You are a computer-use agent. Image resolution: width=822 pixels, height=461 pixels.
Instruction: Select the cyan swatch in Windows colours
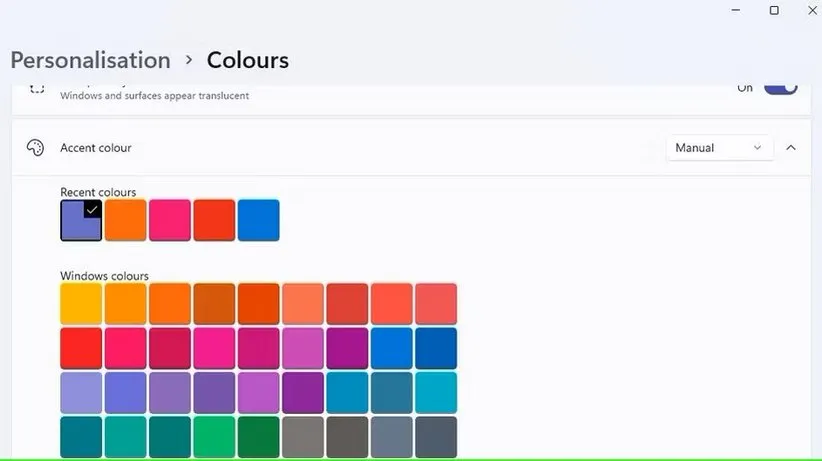pyautogui.click(x=435, y=392)
